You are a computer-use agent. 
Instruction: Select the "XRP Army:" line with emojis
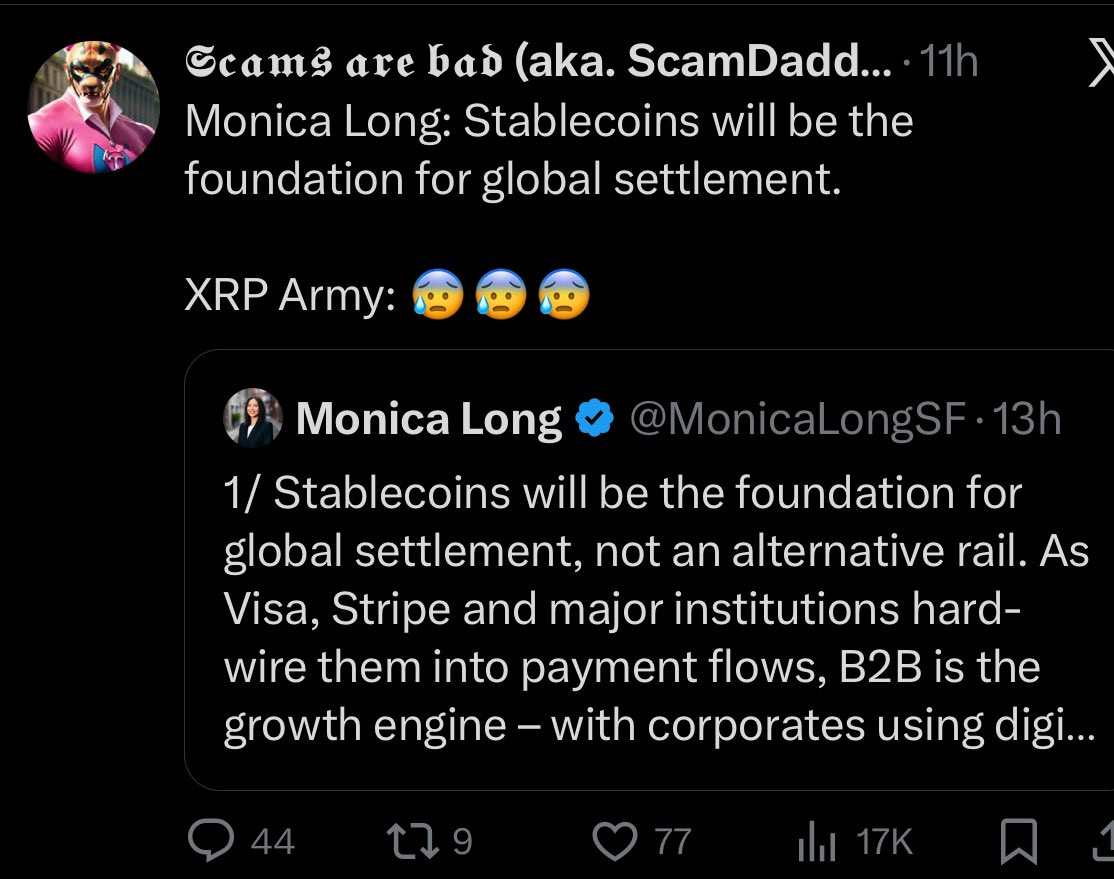[387, 295]
